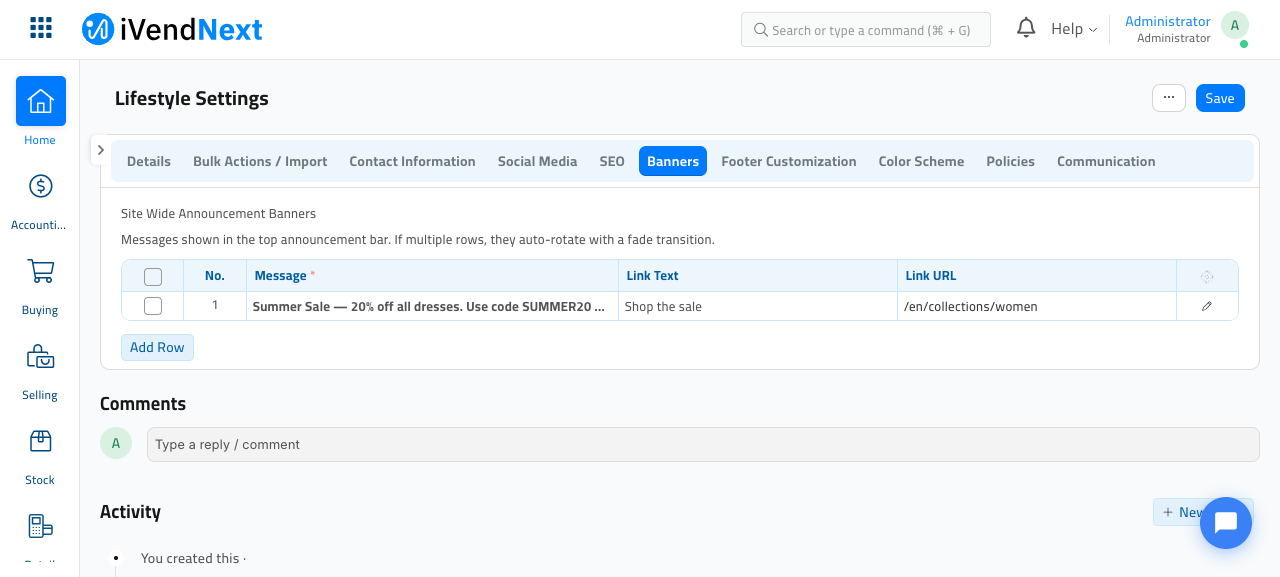
Task: Switch to the Color Scheme tab
Action: point(921,161)
